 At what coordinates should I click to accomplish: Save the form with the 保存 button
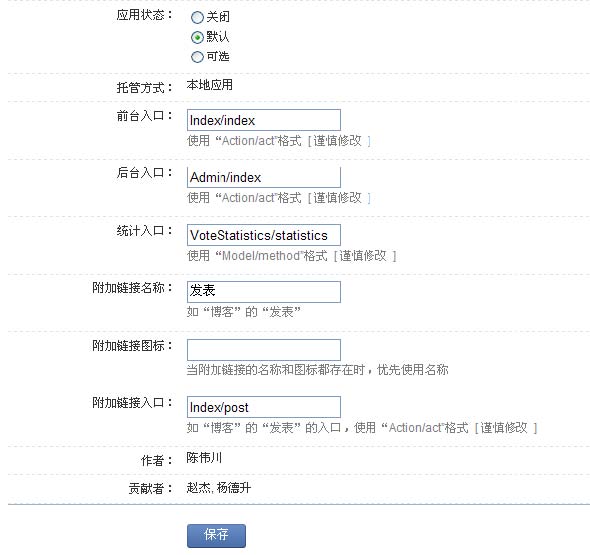coord(216,536)
